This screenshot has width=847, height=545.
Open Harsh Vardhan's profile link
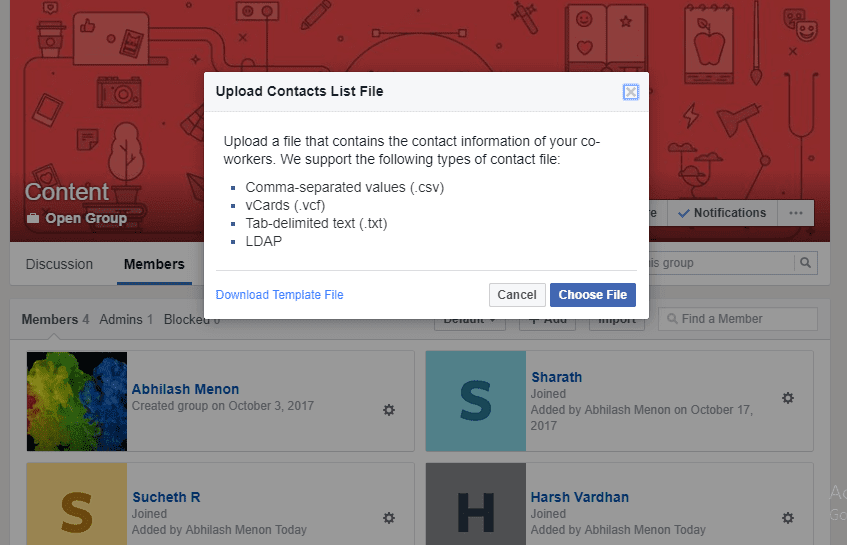580,497
